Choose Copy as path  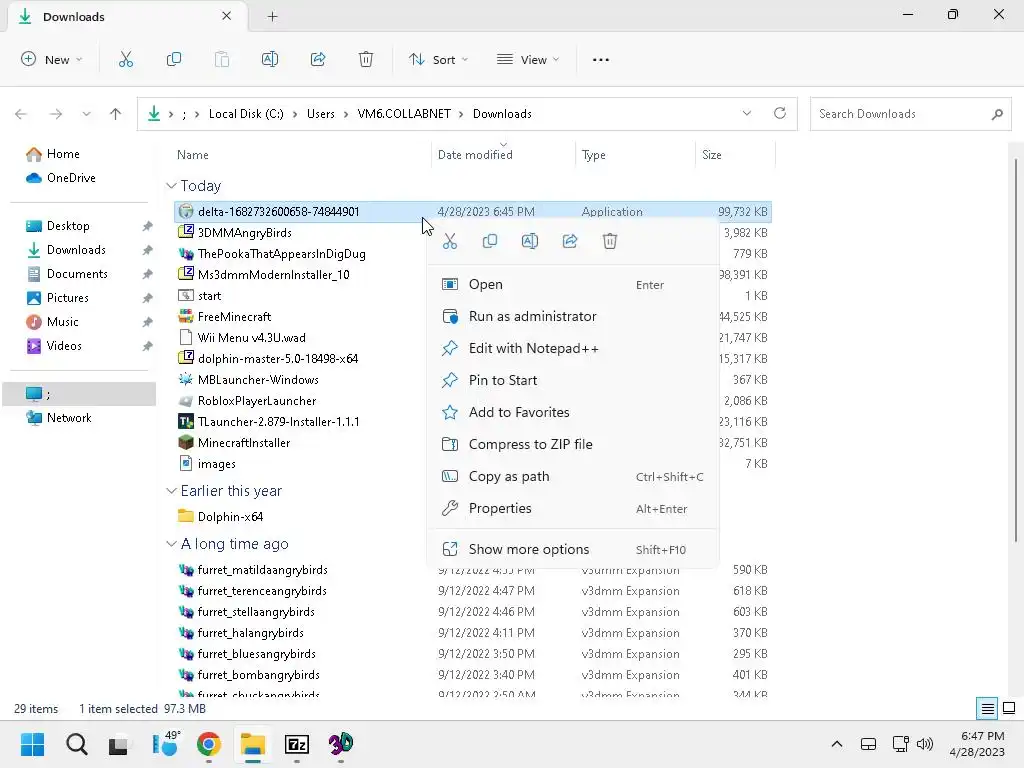point(573,476)
